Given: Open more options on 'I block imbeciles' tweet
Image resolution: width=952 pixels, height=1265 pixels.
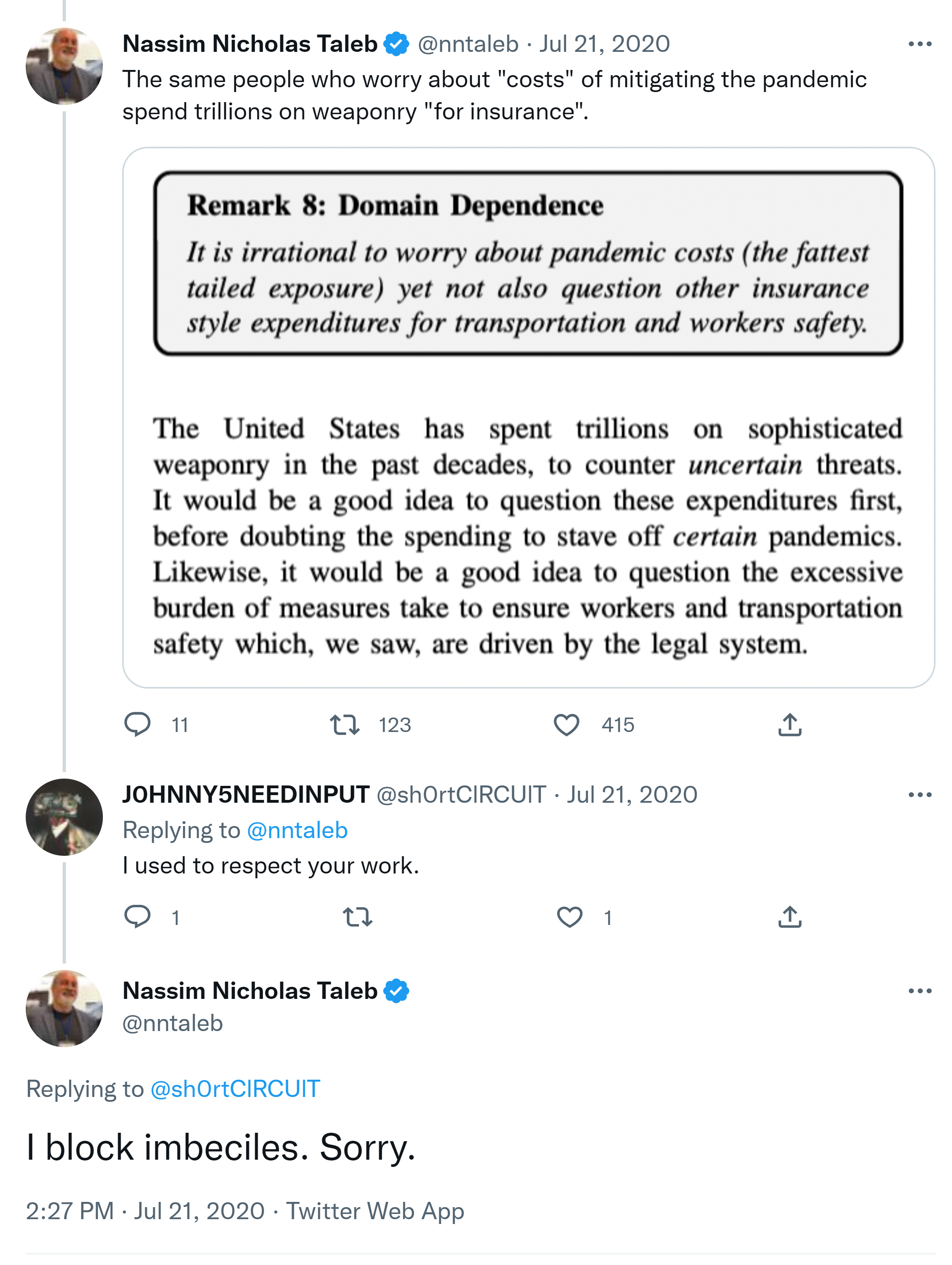Looking at the screenshot, I should click(919, 991).
